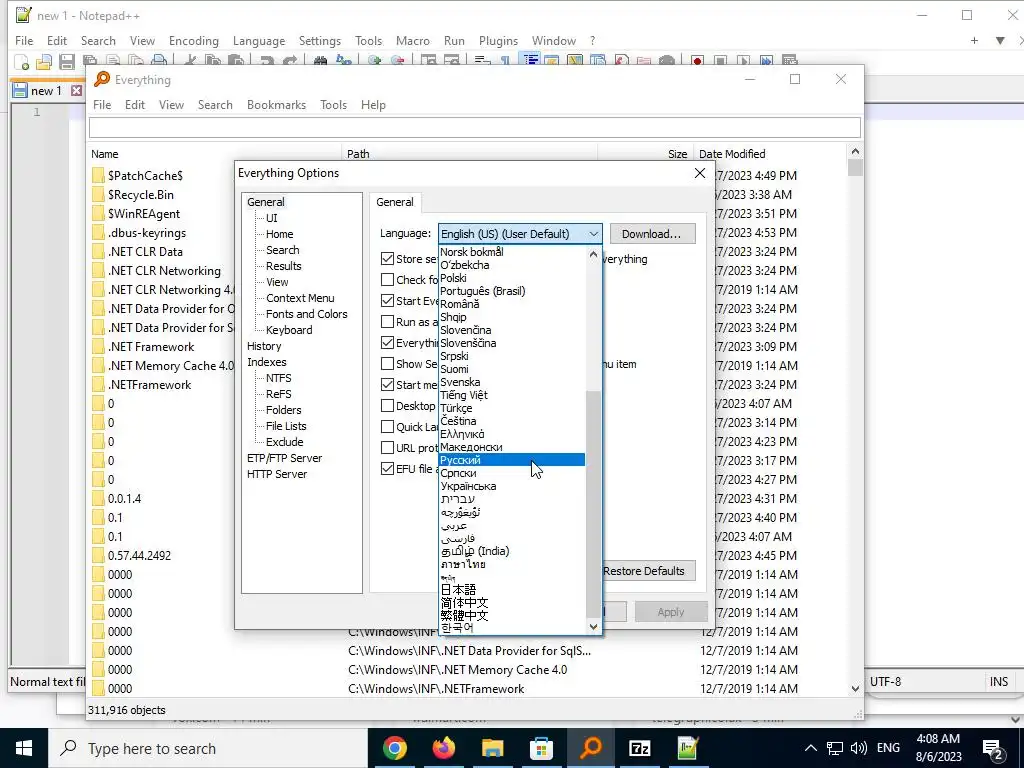Click the folder icon next to 0.57.44.2492
Screen dimensions: 1024x768
tap(98, 555)
